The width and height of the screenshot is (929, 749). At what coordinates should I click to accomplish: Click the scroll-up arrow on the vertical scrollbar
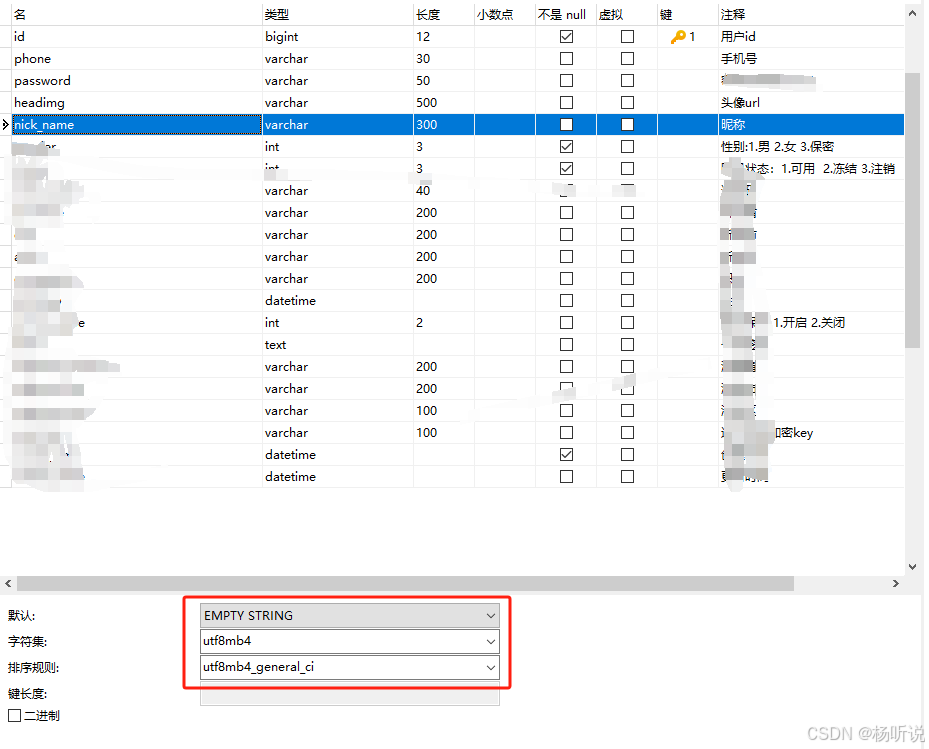tap(913, 13)
